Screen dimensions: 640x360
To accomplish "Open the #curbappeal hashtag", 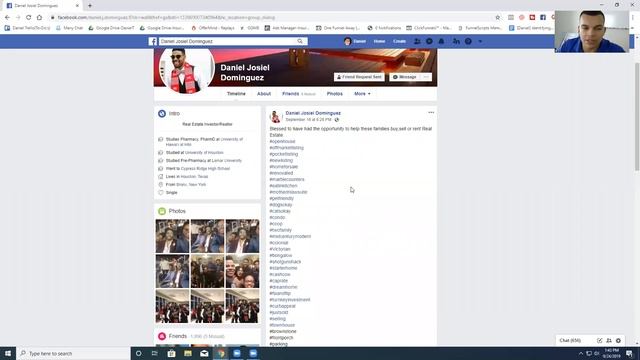I will click(282, 306).
